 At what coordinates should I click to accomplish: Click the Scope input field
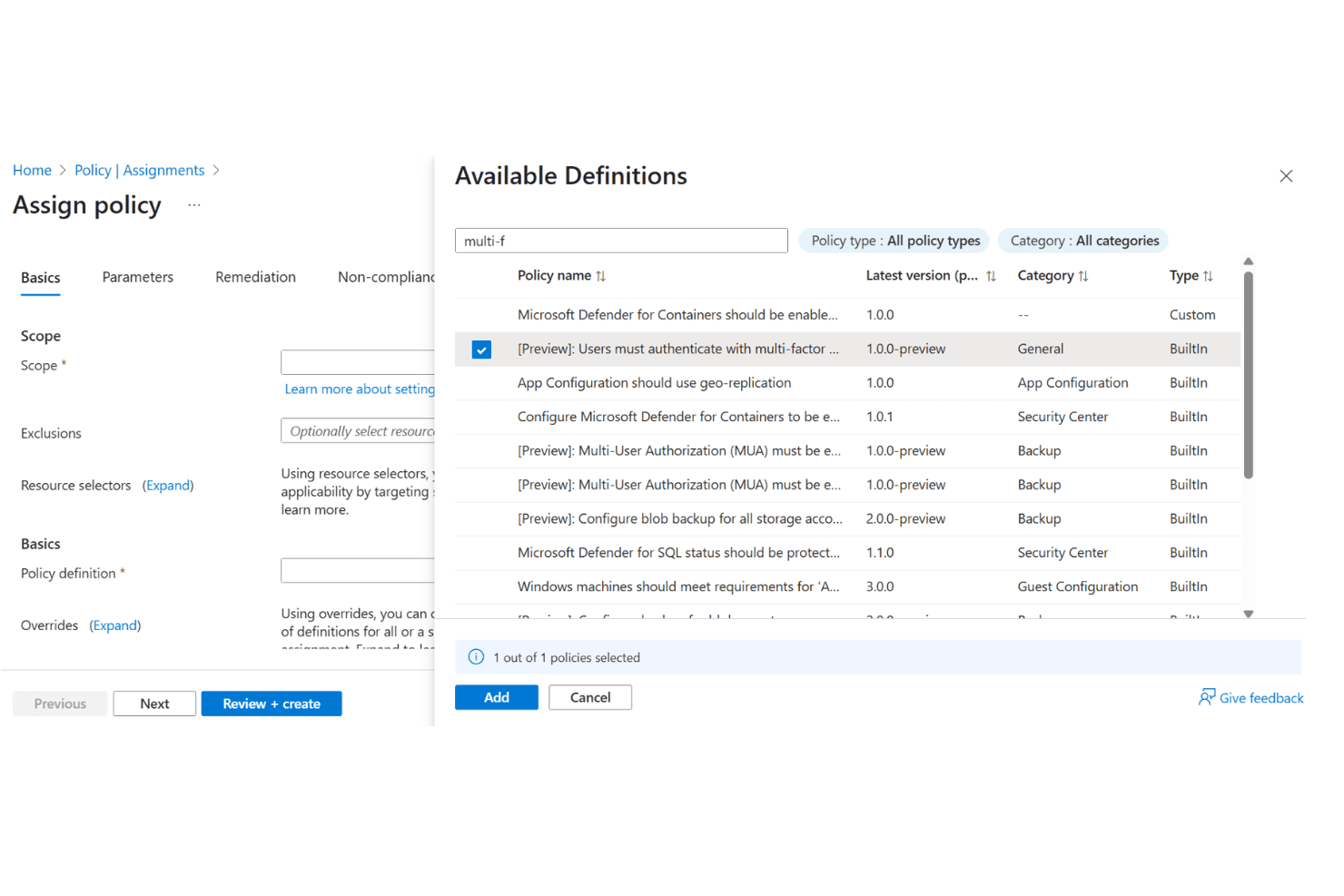click(358, 362)
